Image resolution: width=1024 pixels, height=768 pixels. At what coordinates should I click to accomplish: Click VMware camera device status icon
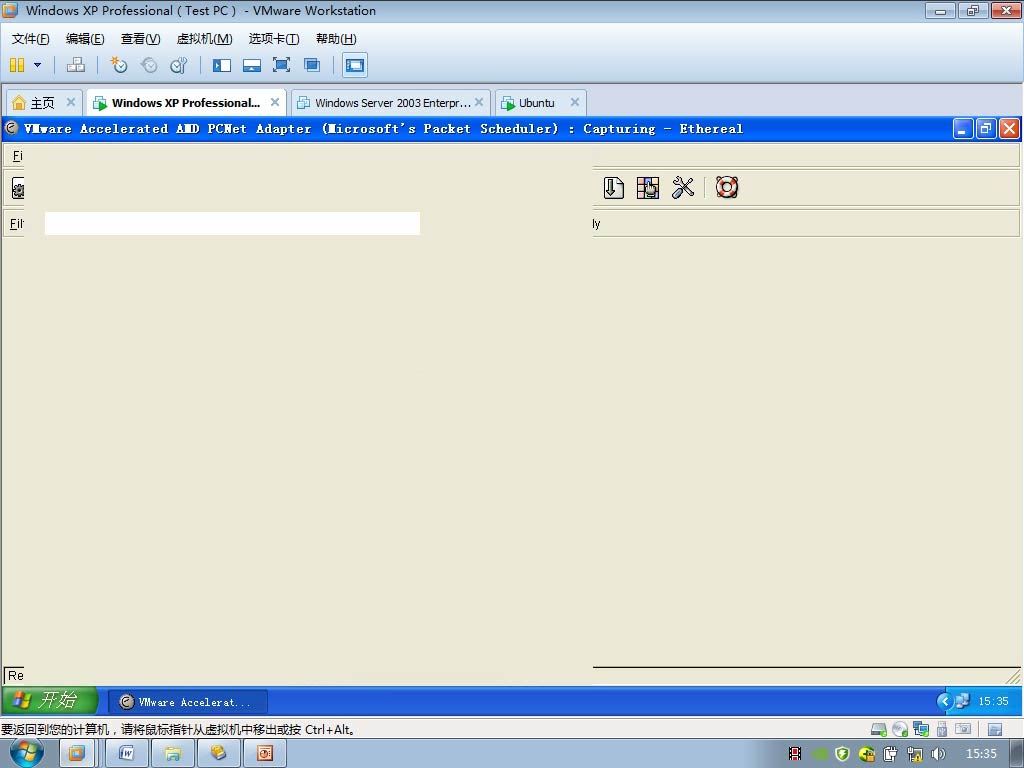pos(963,729)
